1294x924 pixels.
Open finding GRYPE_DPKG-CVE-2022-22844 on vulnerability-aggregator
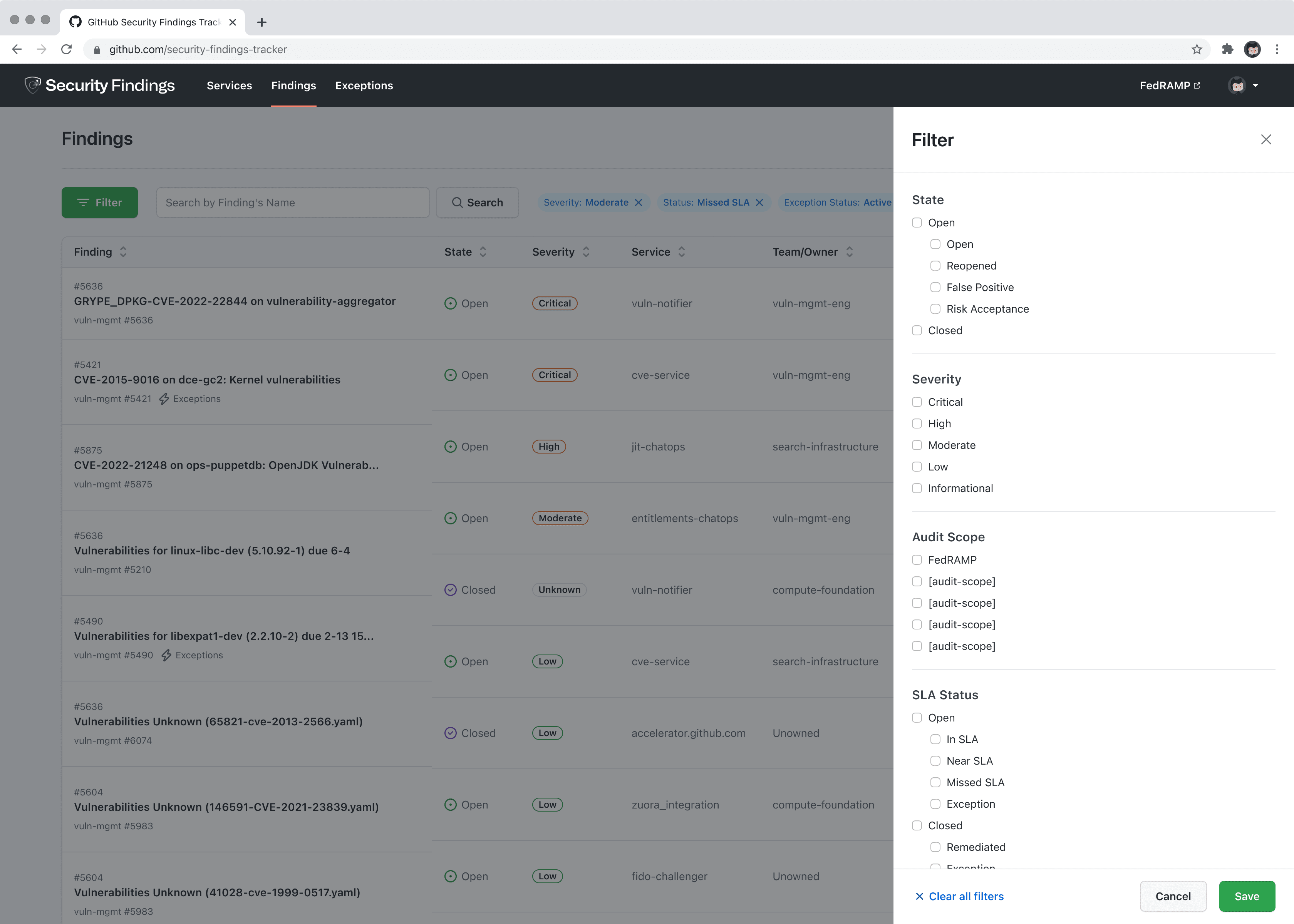click(x=235, y=301)
